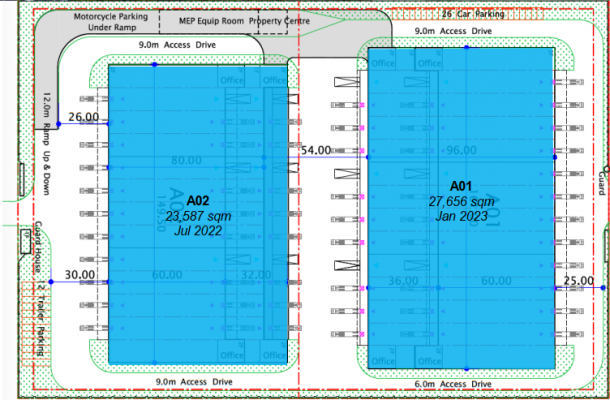Select the Guard House label
Viewport: 610px width, 400px height.
pyautogui.click(x=39, y=247)
